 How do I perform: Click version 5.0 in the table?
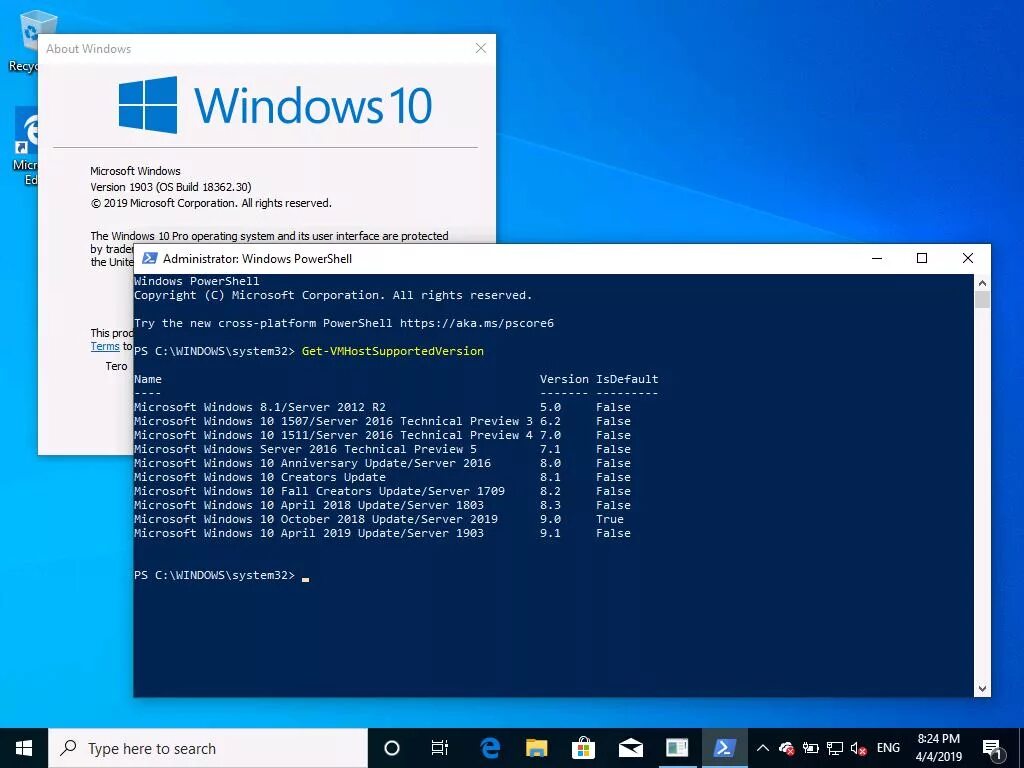coord(551,408)
